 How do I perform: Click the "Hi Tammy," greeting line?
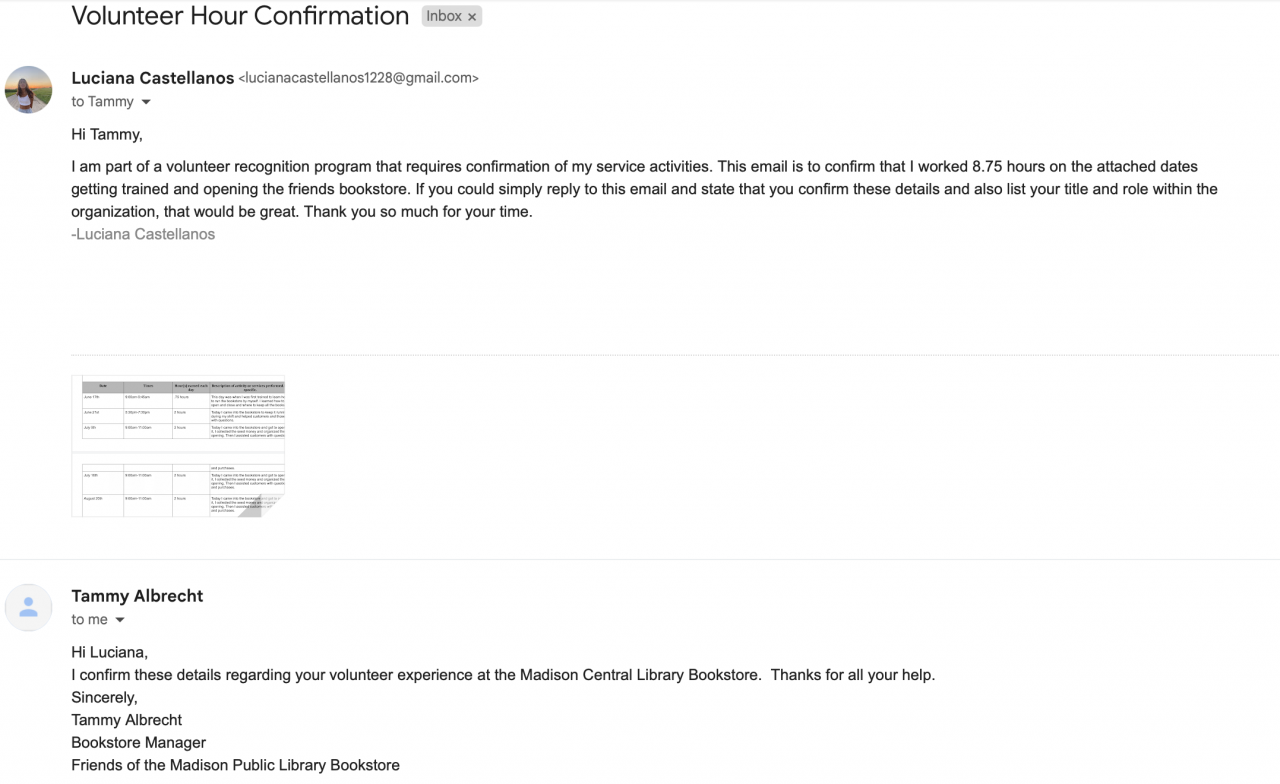pyautogui.click(x=107, y=134)
